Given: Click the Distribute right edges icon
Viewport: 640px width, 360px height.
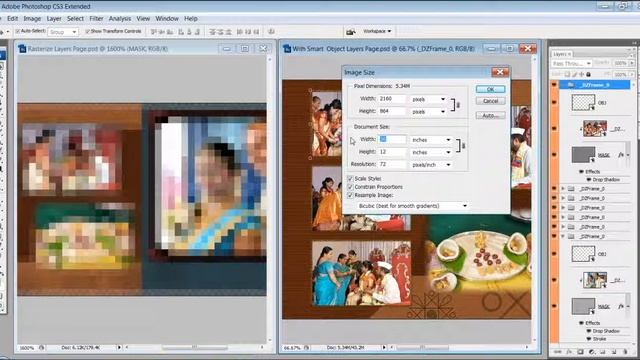Looking at the screenshot, I should click(256, 32).
